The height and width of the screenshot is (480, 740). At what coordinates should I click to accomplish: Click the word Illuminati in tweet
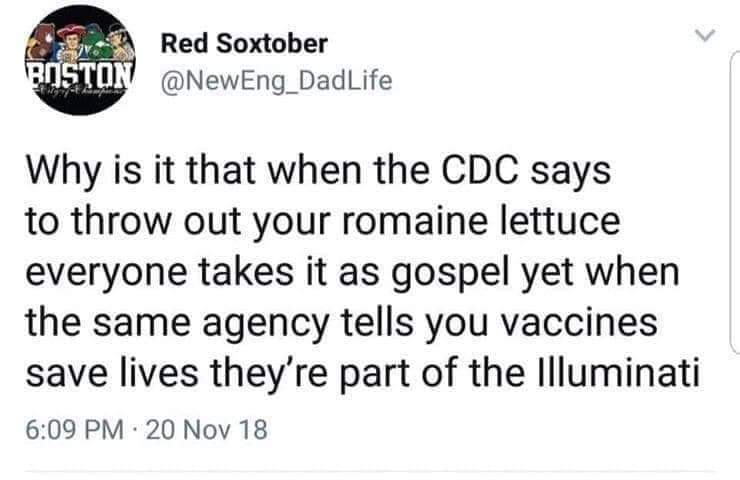tap(618, 372)
